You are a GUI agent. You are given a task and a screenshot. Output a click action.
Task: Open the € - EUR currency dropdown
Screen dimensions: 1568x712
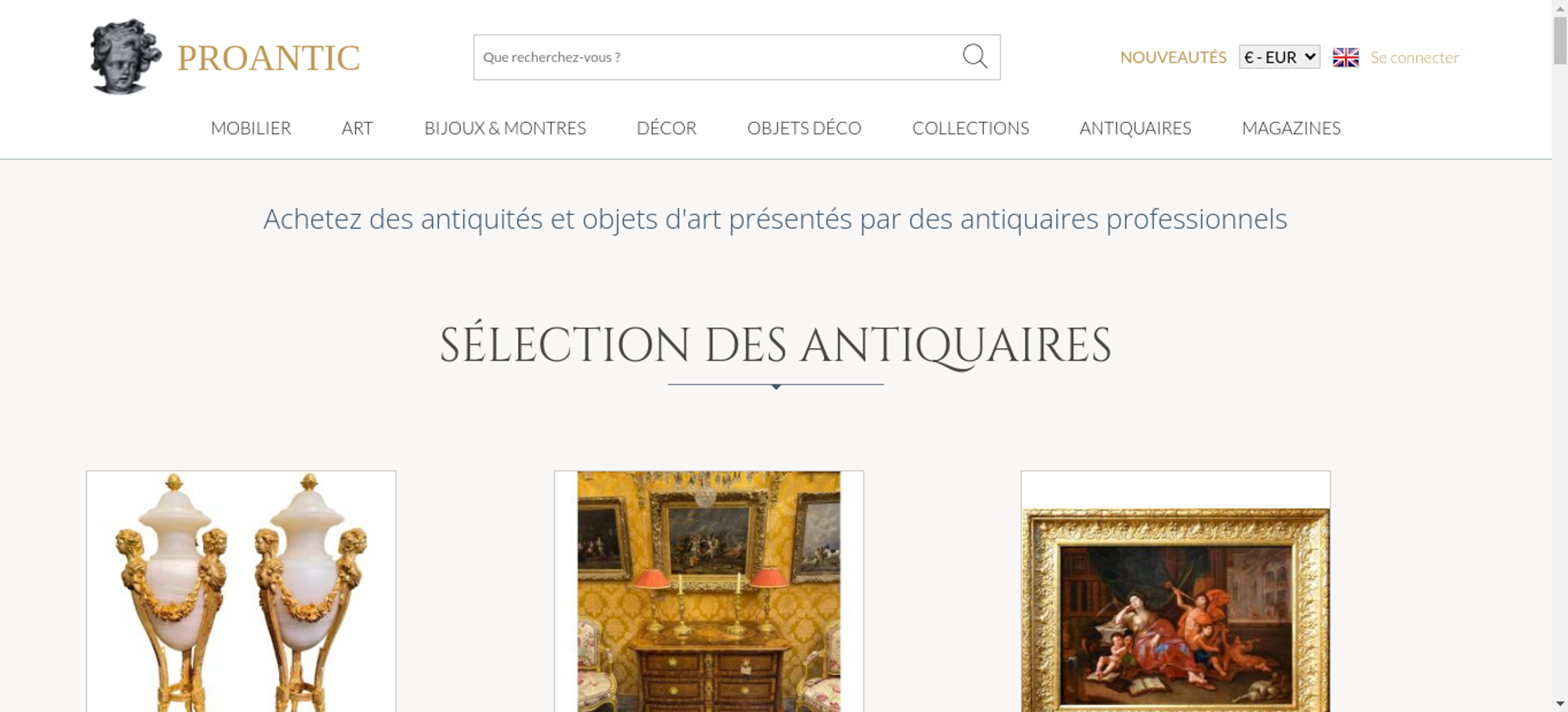(1279, 57)
